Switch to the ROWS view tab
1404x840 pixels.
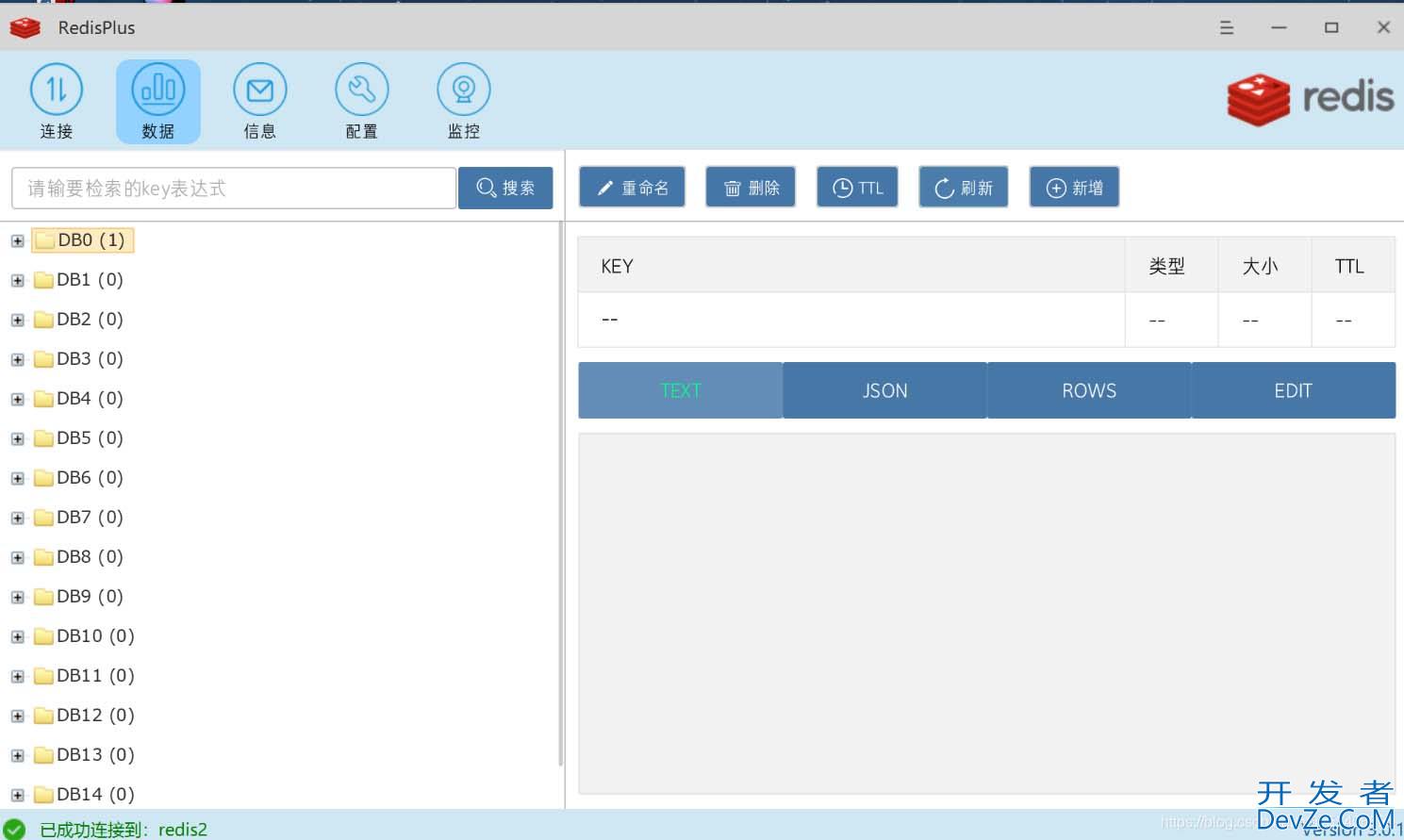point(1089,390)
